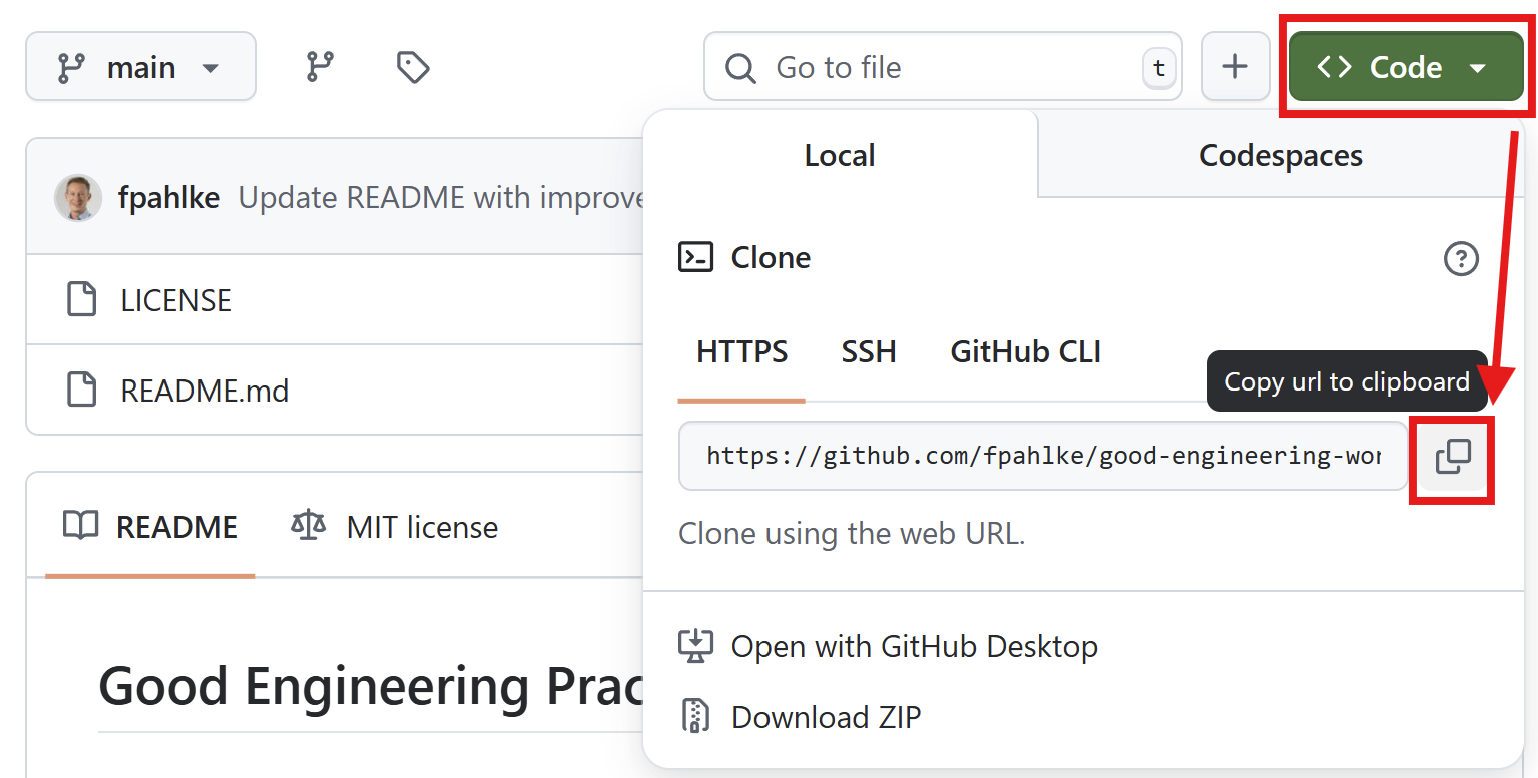This screenshot has width=1538, height=778.
Task: Select the Local tab
Action: tap(839, 156)
